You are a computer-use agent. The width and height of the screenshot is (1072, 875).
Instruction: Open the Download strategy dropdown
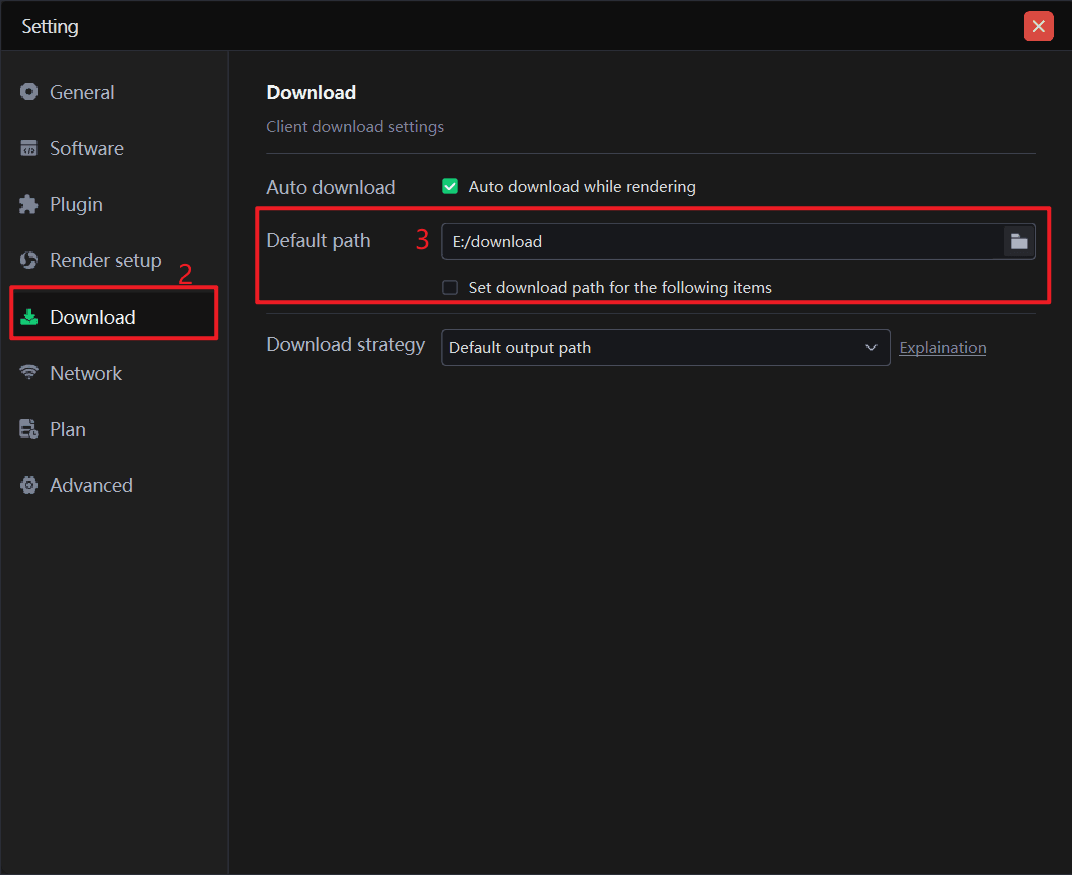(x=665, y=348)
